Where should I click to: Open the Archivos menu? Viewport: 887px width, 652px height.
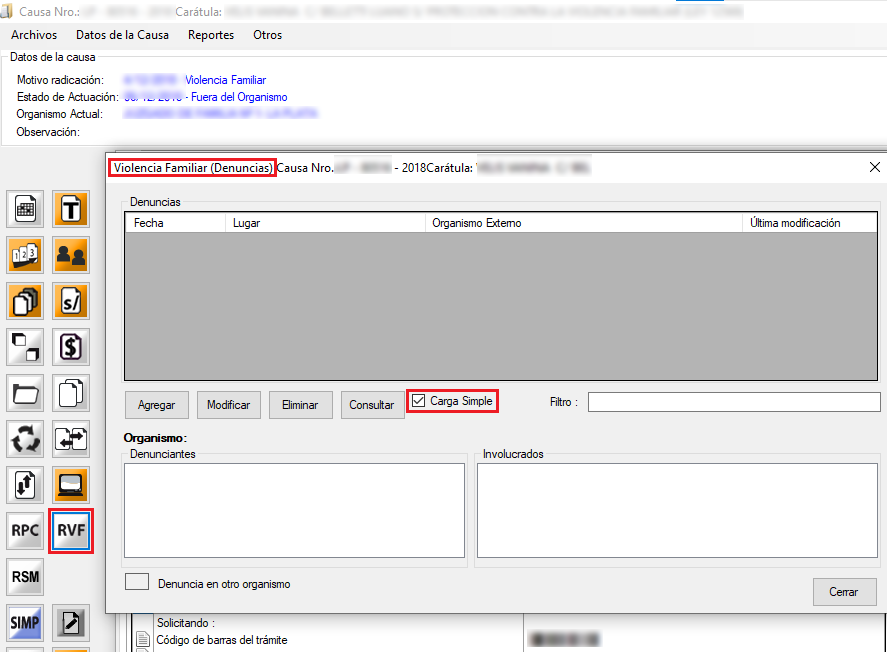[x=34, y=35]
